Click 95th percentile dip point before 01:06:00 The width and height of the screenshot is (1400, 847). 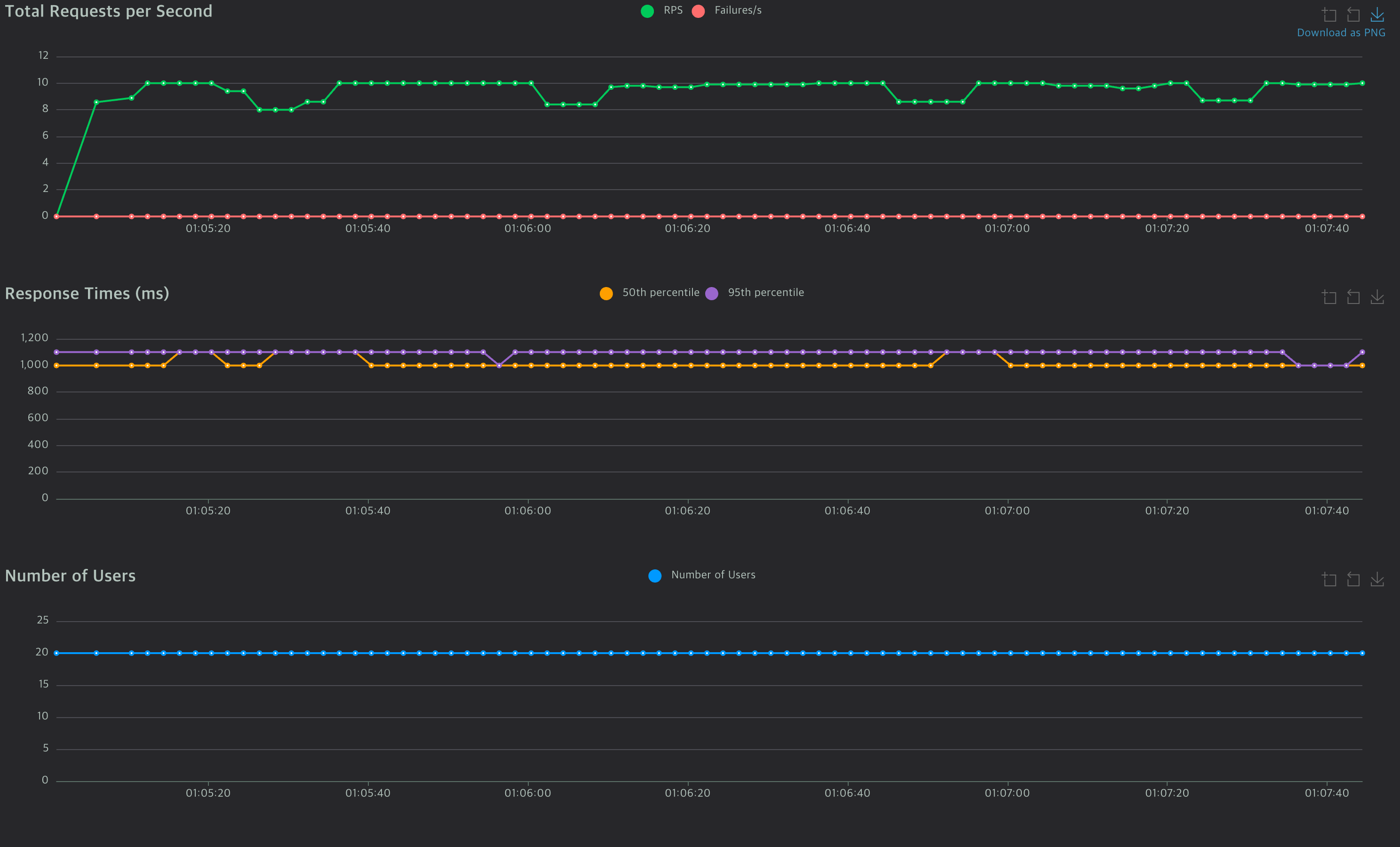pos(499,366)
